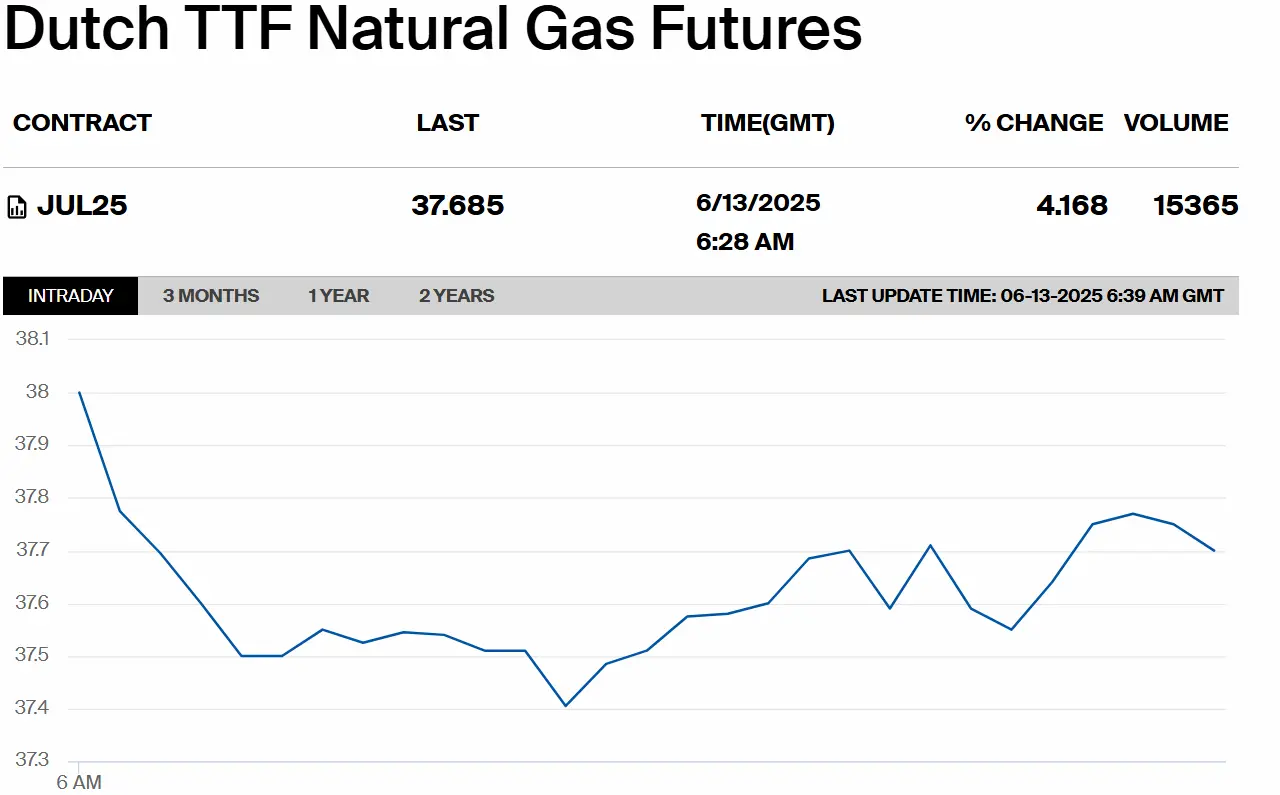Click the last price value 37.685

coord(458,206)
